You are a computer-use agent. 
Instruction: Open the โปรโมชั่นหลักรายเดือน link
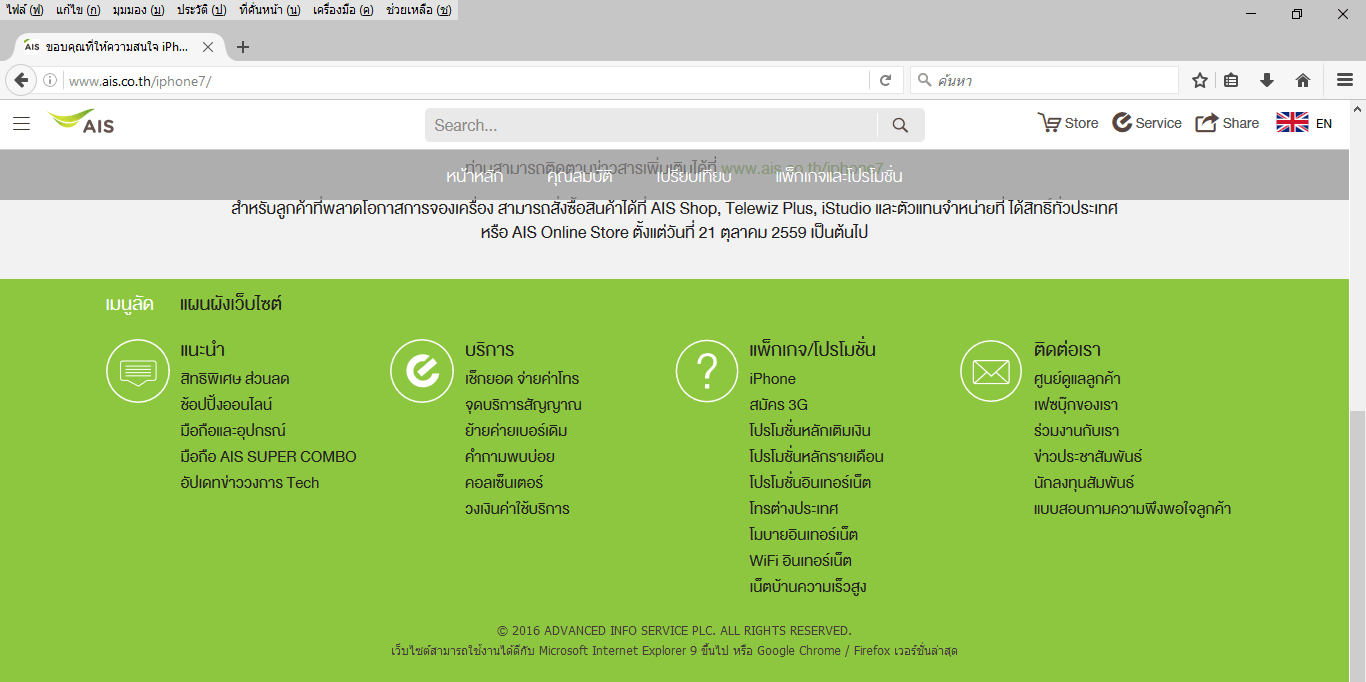coord(816,457)
